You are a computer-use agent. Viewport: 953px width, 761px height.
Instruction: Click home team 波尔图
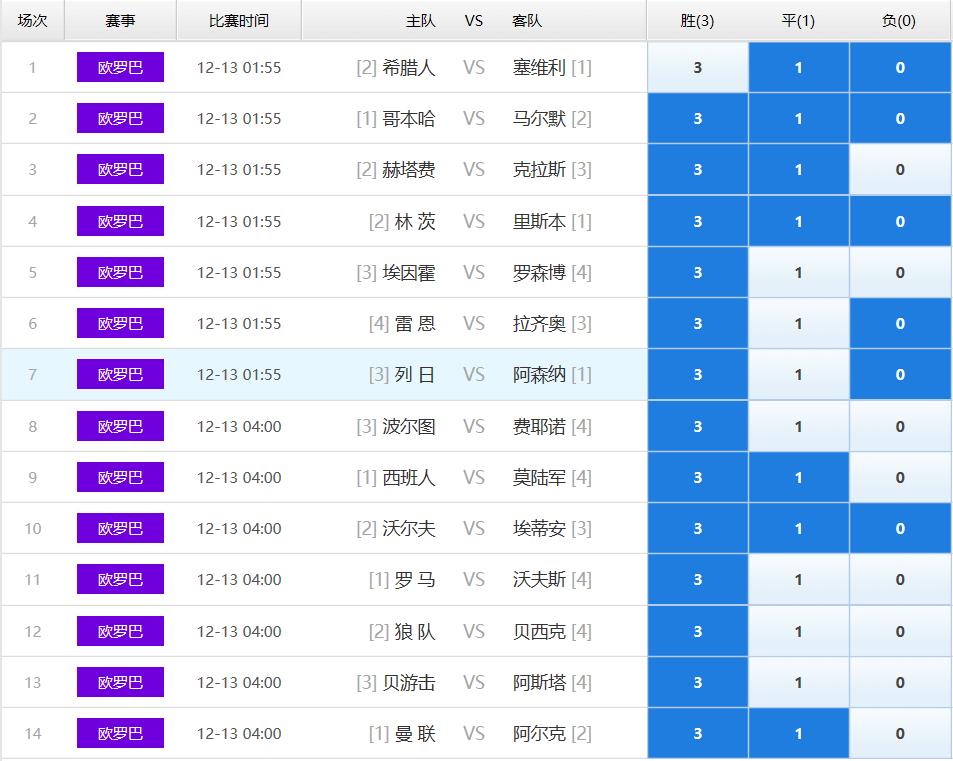[x=408, y=427]
